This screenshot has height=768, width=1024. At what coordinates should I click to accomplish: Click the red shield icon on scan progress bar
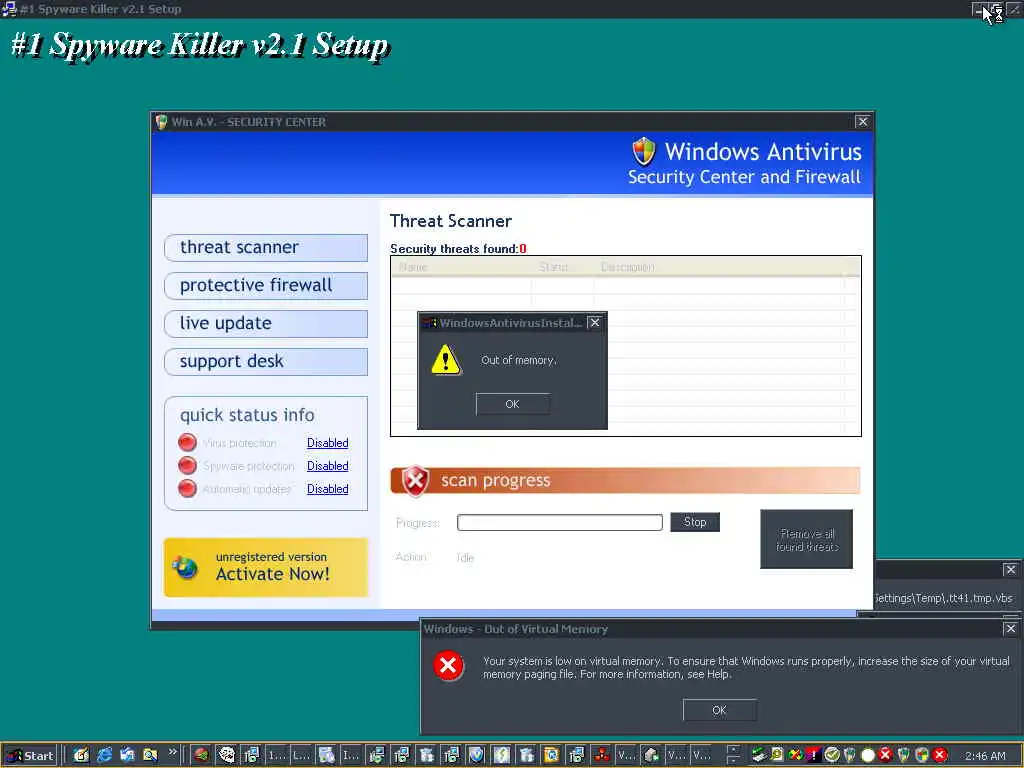(x=415, y=481)
